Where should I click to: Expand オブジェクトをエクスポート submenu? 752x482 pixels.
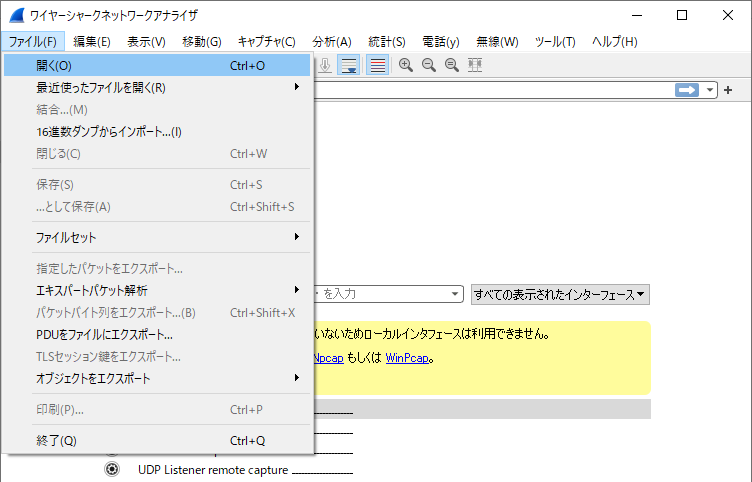pos(157,378)
